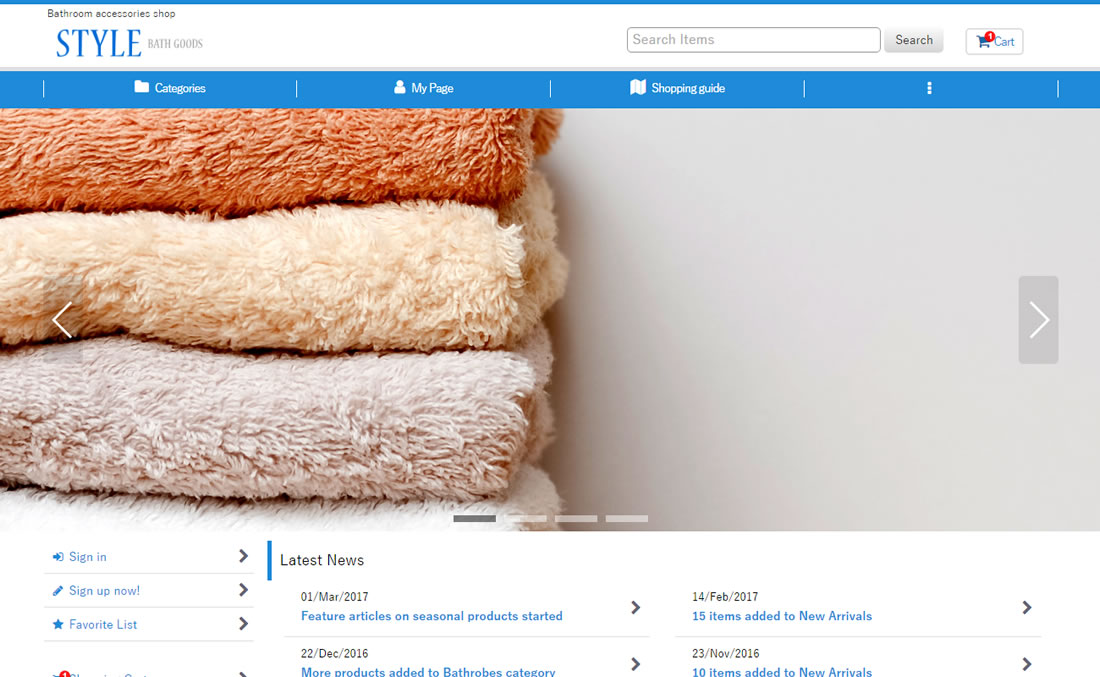
Task: Select the third carousel slide indicator
Action: 576,519
